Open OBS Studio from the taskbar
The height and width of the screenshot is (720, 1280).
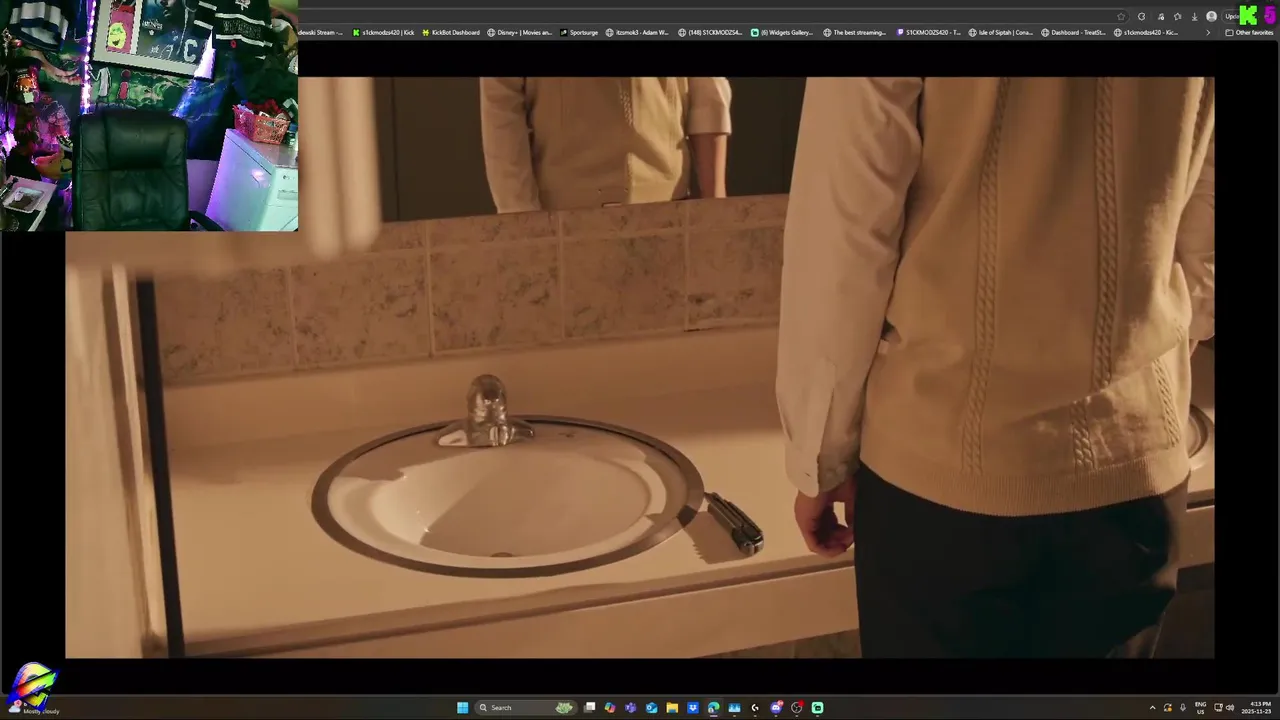tap(797, 708)
